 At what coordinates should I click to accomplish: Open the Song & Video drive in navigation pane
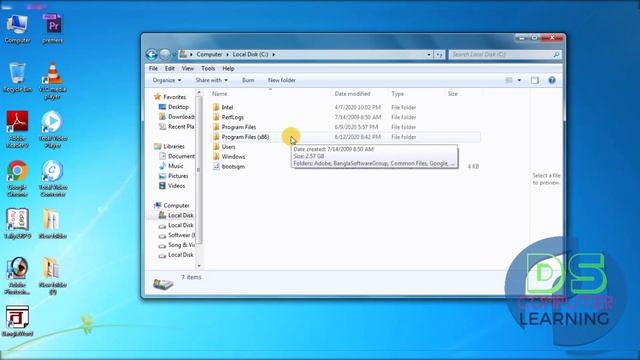tap(177, 245)
